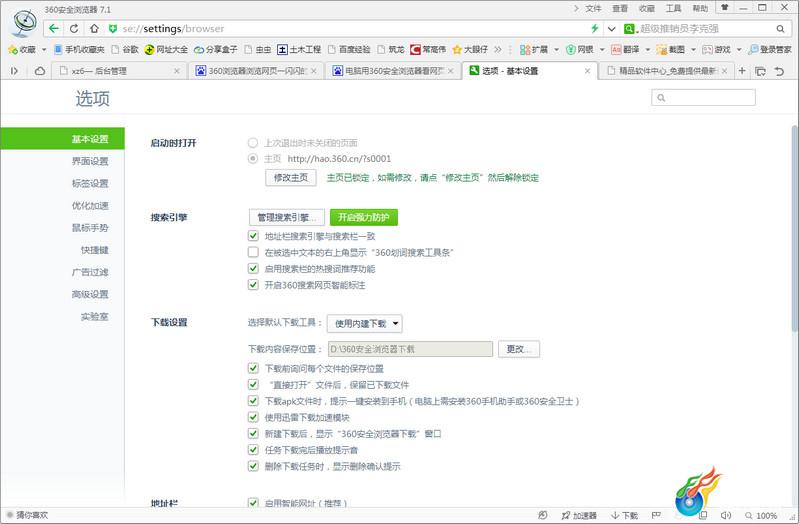799x524 pixels.
Task: Expand the 翻译 dropdown arrow
Action: pos(648,49)
